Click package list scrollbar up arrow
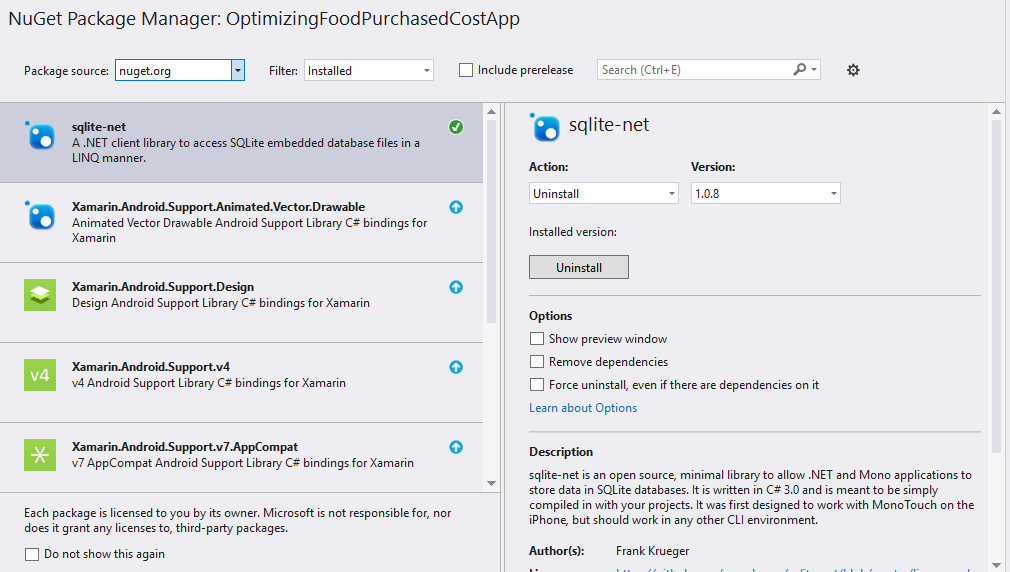This screenshot has width=1010, height=572. 491,111
